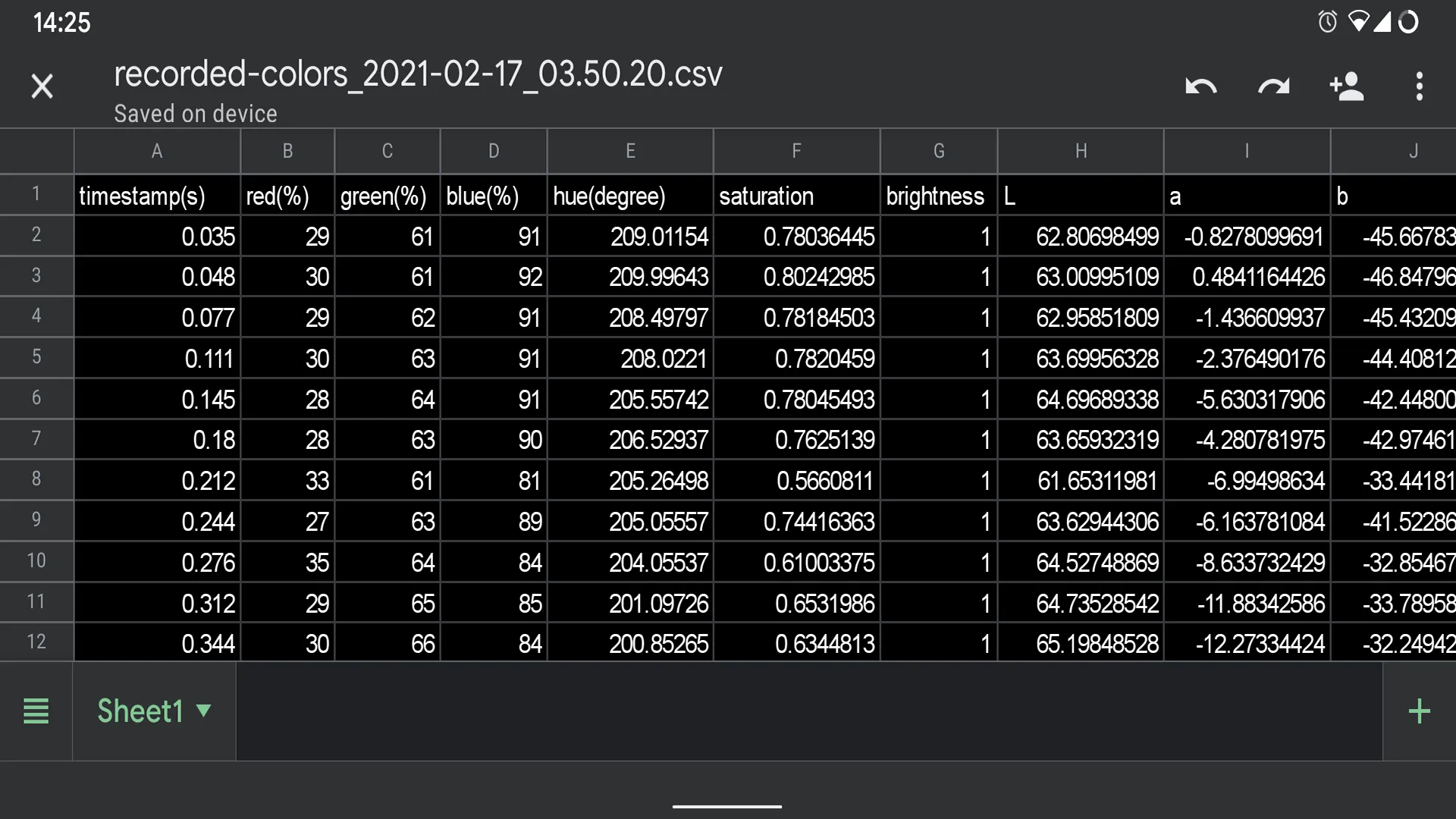Tap the battery ring icon in status bar
1456x819 pixels.
1408,22
